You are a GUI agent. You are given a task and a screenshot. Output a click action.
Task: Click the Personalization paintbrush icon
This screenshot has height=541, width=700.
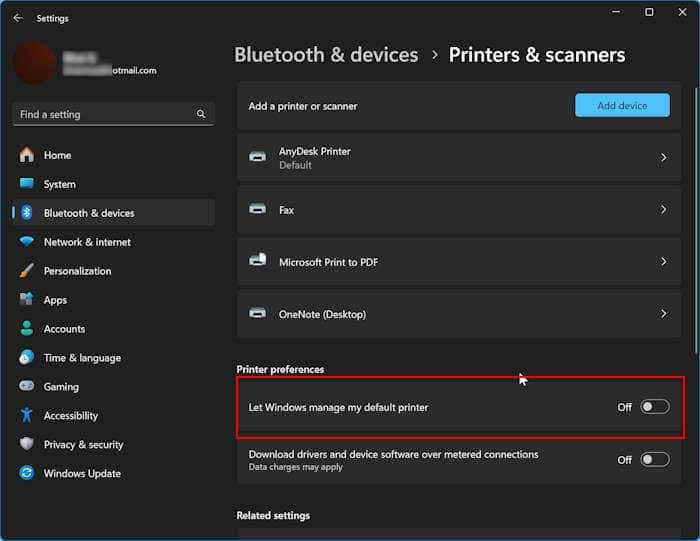coord(27,270)
